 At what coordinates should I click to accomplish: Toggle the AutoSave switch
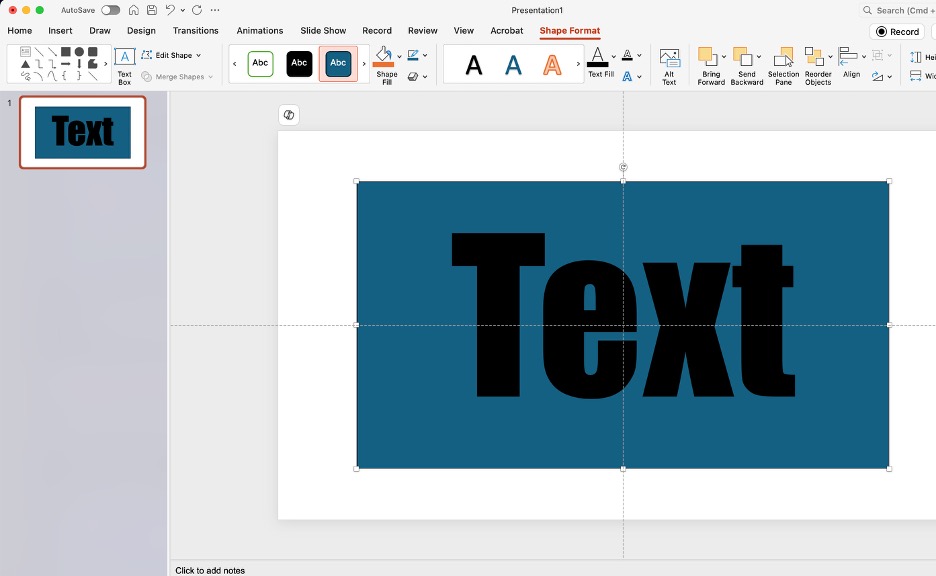110,10
